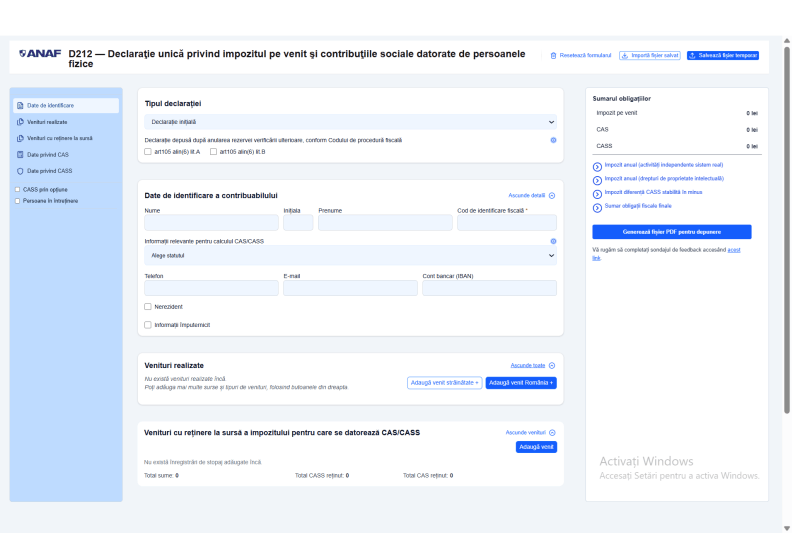Focus the Cod de identificare fiscală field
This screenshot has width=800, height=533.
(x=506, y=223)
